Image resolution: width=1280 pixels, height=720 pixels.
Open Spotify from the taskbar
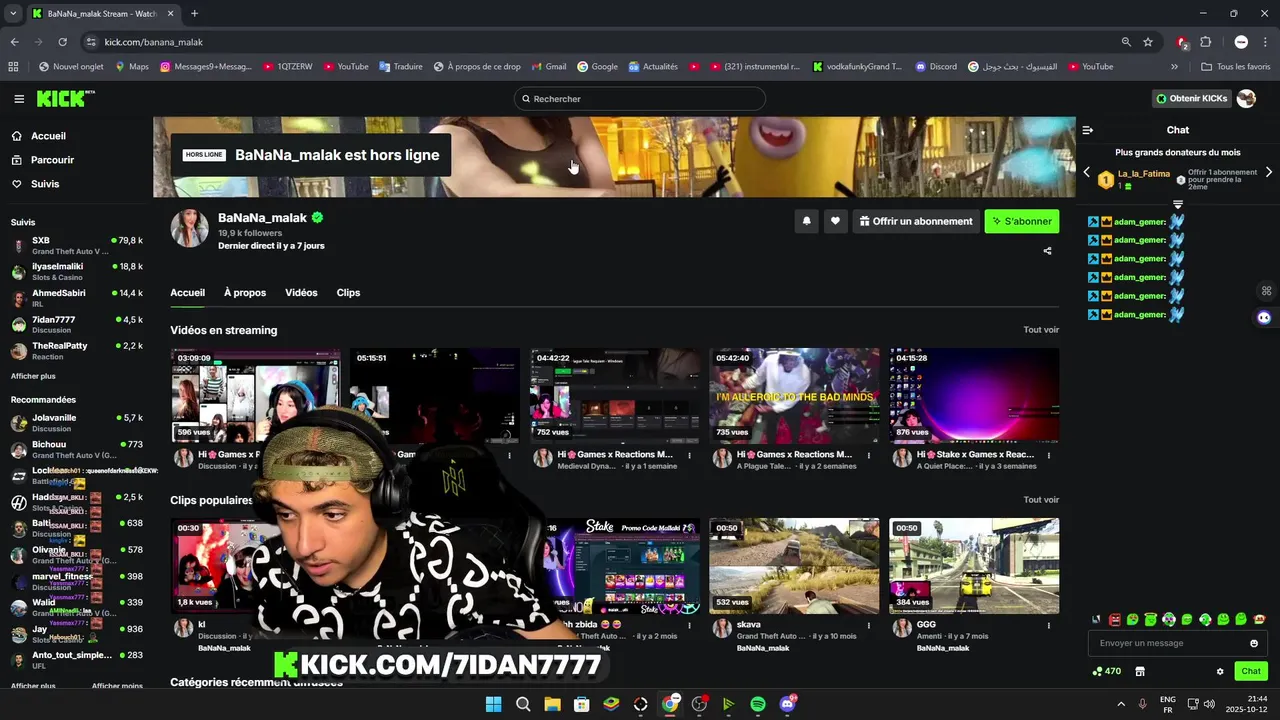(x=758, y=704)
